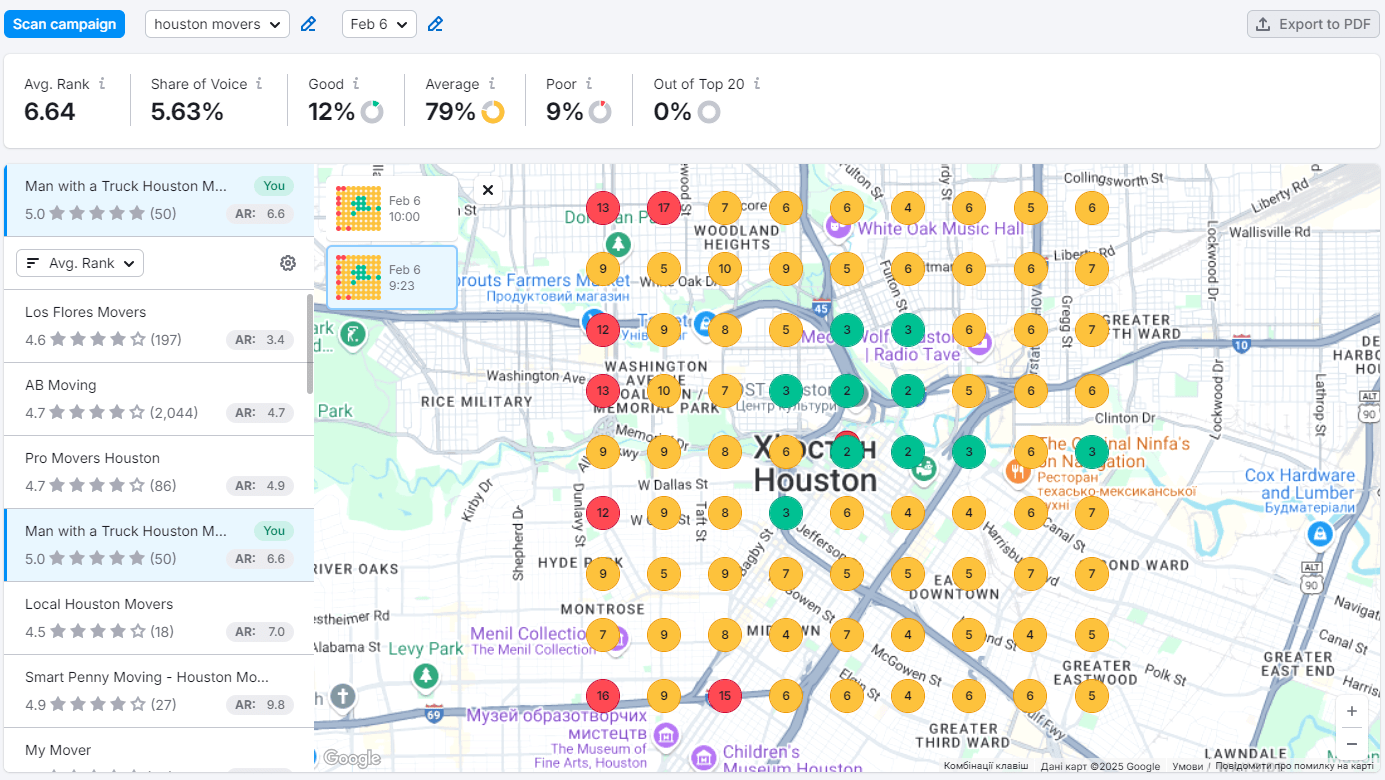Screen dimensions: 1385x780
Task: Open the Комбінації клавіш map link
Action: coord(986,767)
